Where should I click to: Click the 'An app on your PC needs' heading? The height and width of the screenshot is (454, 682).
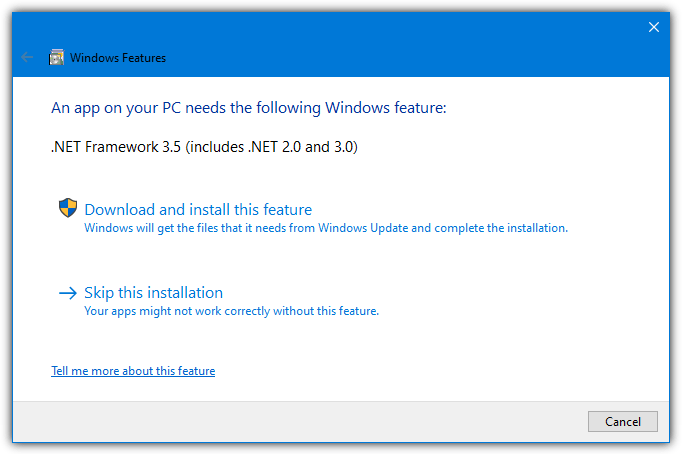(x=249, y=108)
